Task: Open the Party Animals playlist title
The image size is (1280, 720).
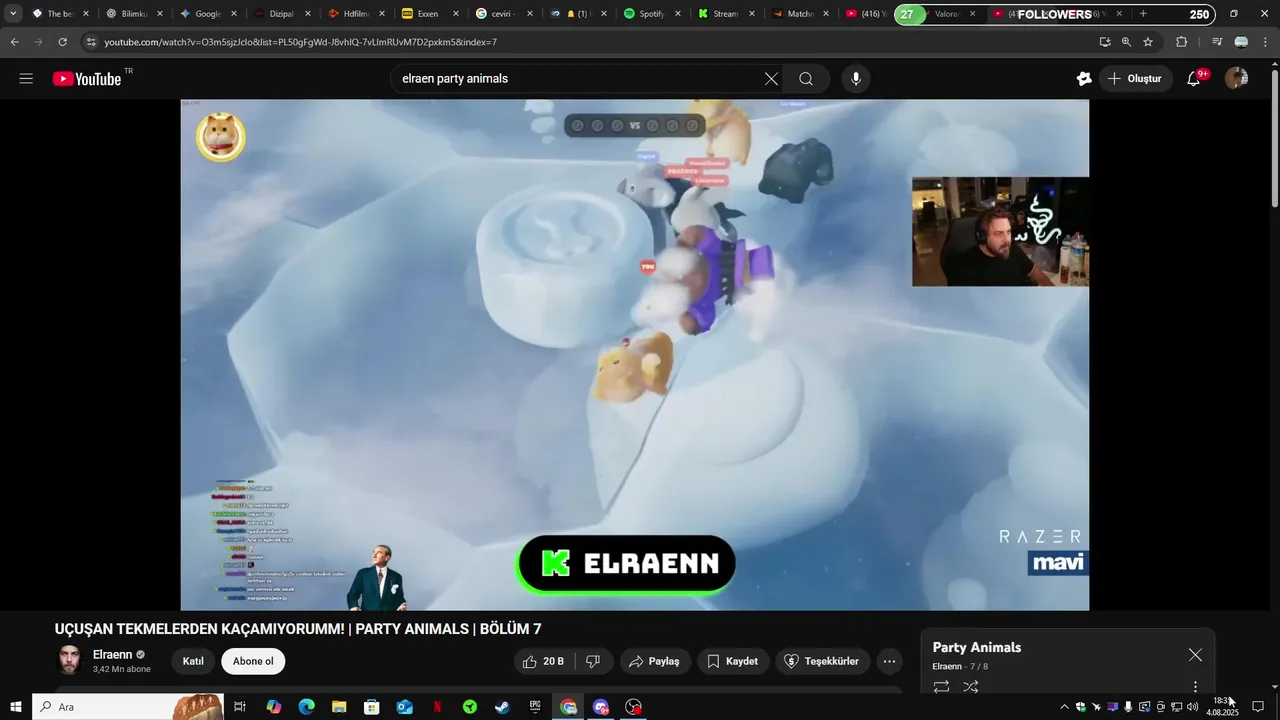Action: click(977, 647)
